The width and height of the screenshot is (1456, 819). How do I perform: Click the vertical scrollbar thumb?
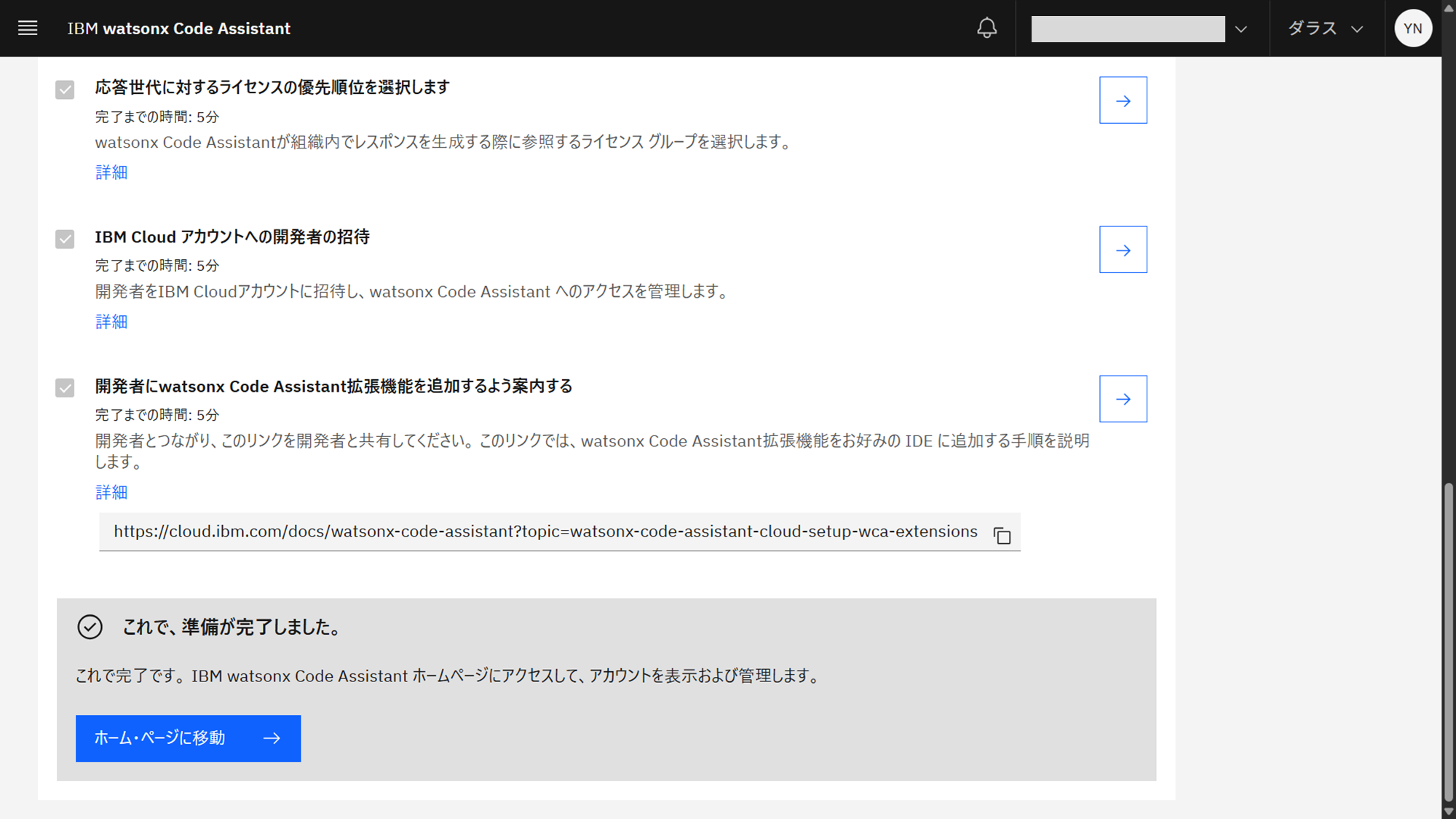(1448, 641)
